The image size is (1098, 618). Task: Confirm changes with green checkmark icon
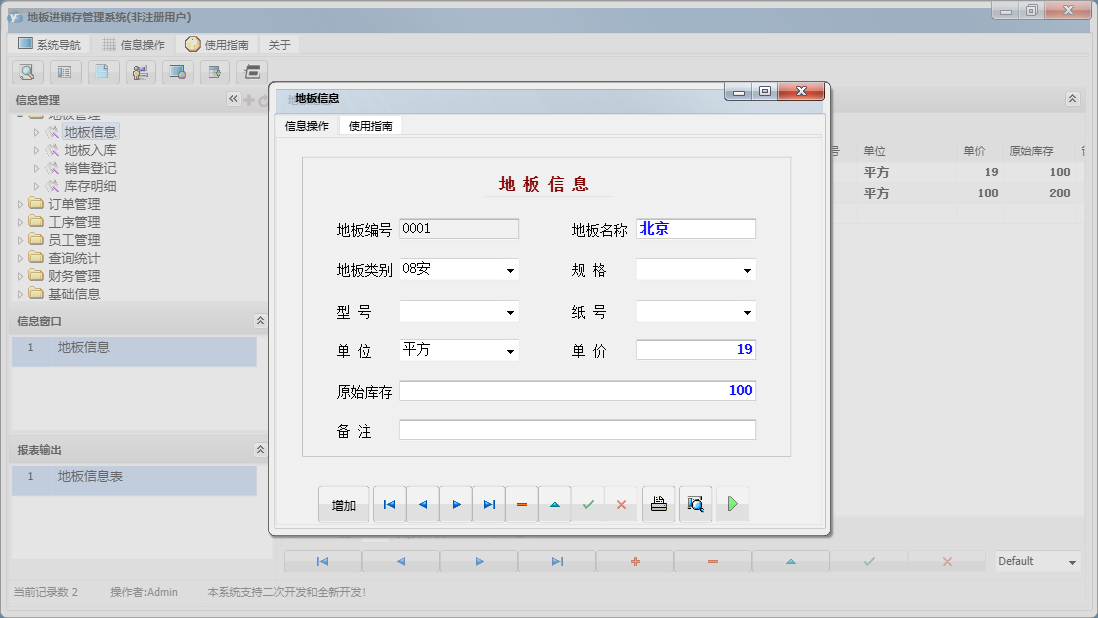coord(588,504)
